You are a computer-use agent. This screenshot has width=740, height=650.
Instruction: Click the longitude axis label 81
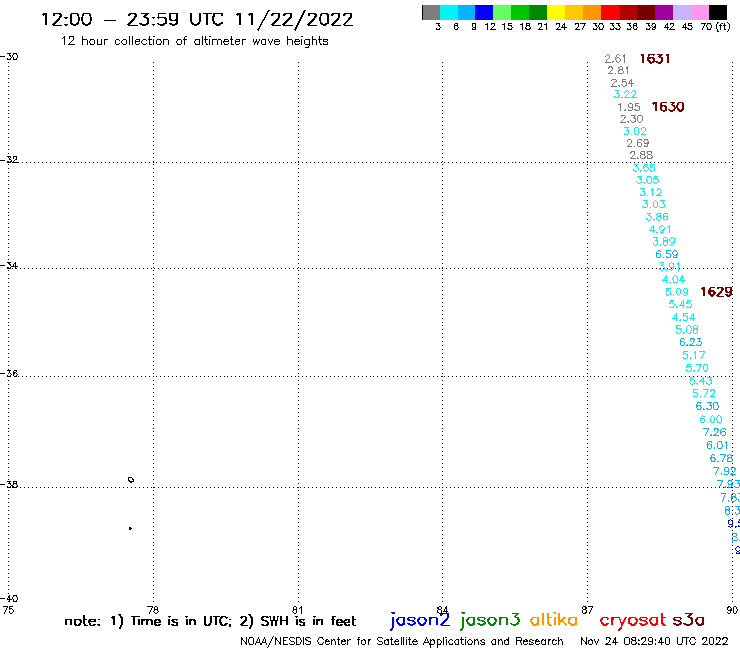pyautogui.click(x=298, y=609)
